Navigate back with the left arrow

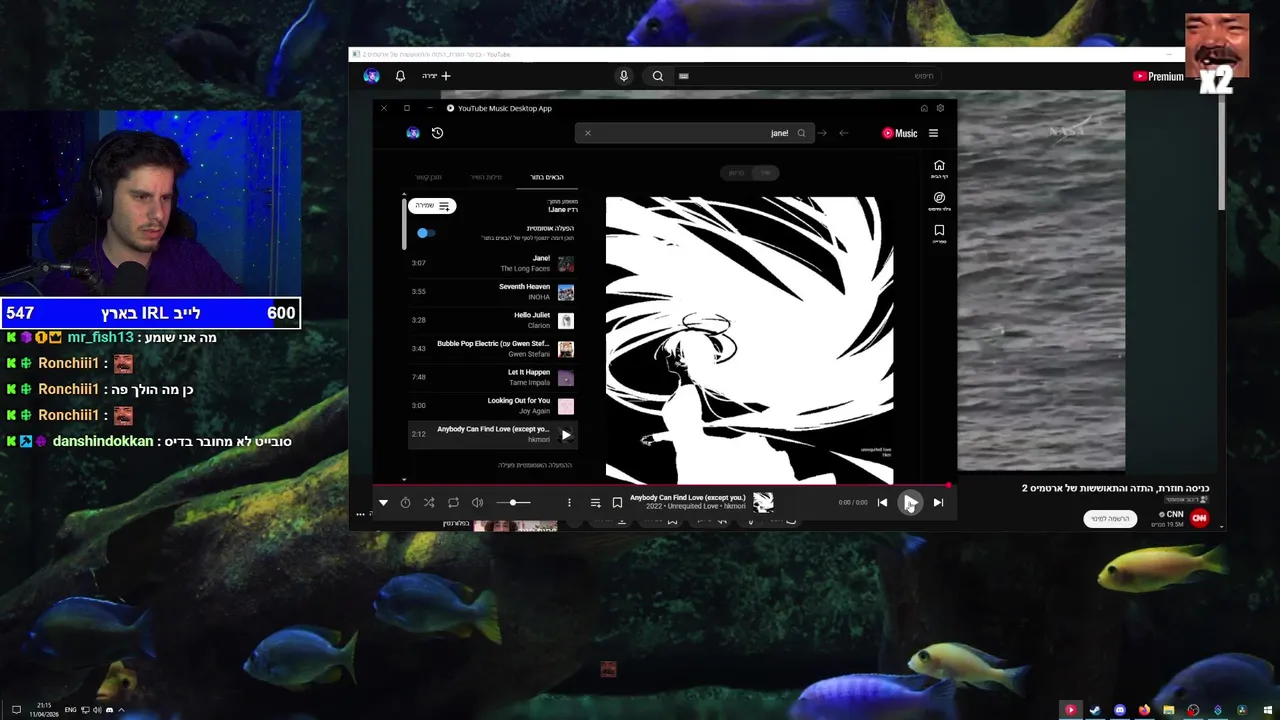pyautogui.click(x=844, y=133)
